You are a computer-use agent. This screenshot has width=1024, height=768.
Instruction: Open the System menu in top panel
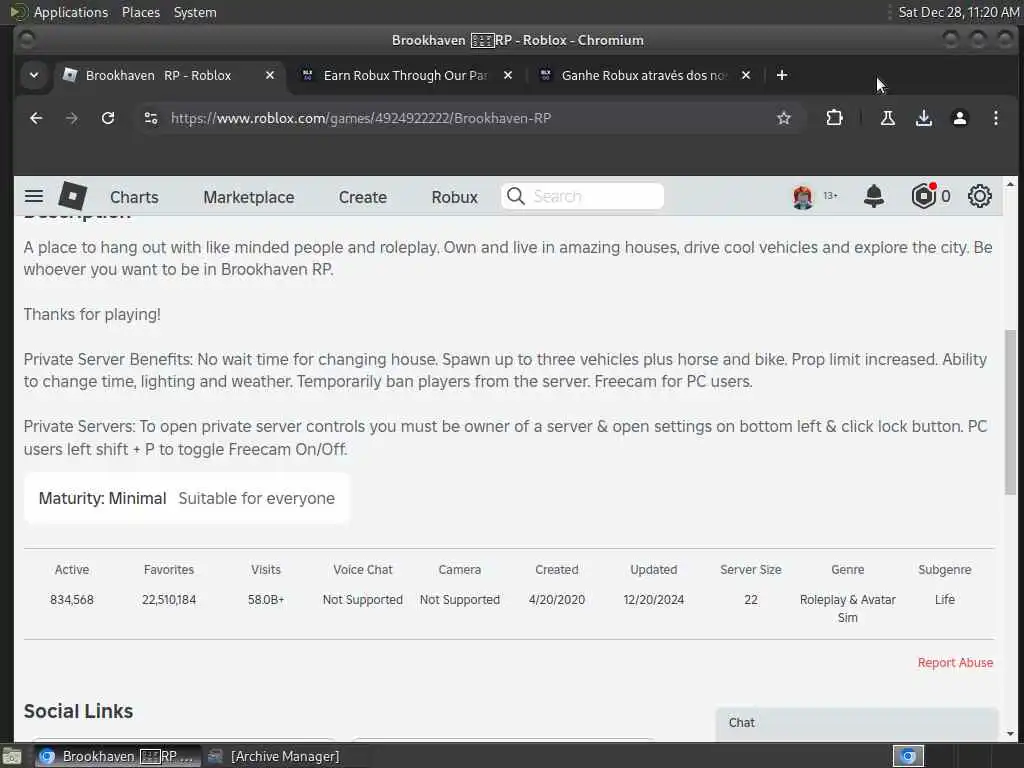point(195,12)
